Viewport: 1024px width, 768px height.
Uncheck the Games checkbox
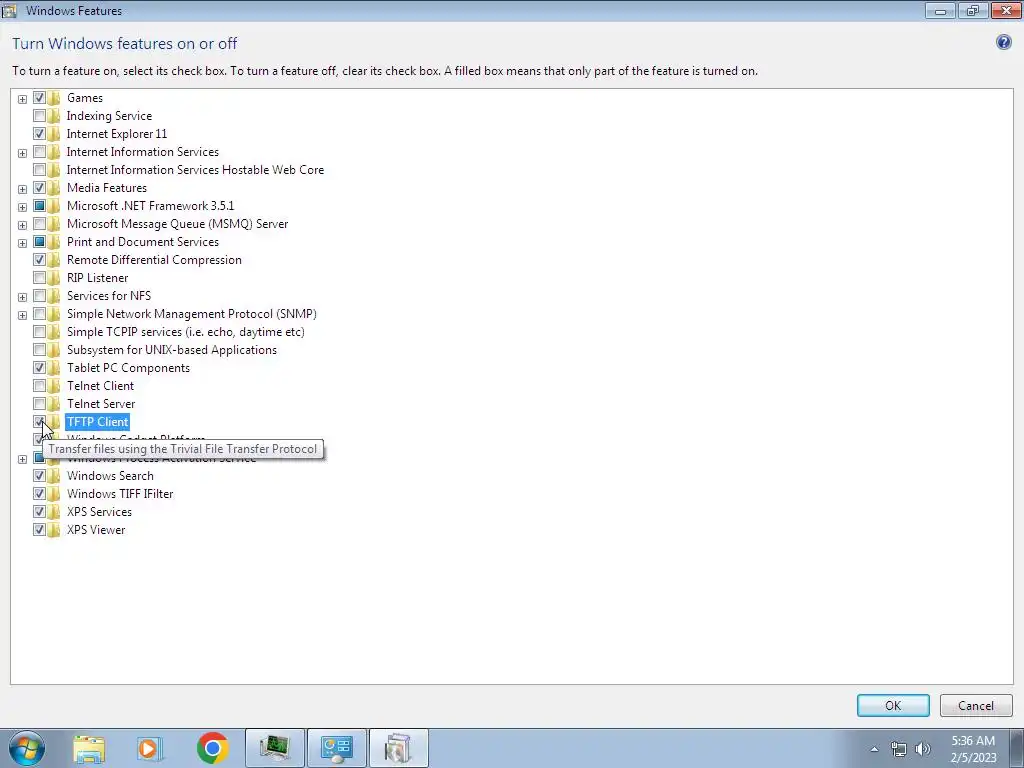tap(39, 98)
